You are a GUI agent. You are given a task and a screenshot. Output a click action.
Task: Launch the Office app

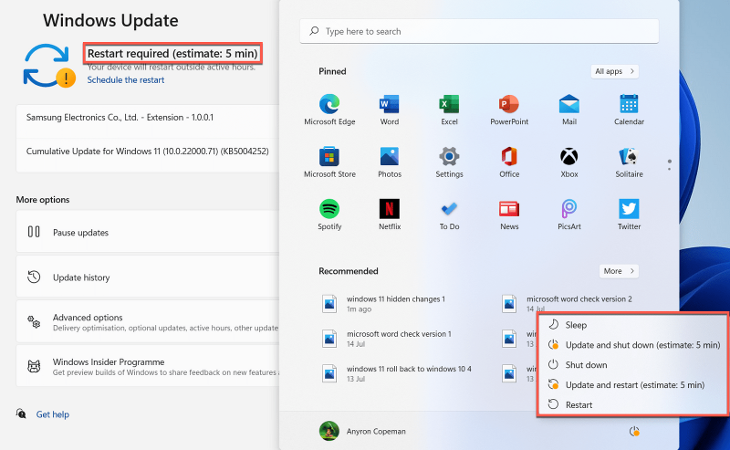coord(509,162)
